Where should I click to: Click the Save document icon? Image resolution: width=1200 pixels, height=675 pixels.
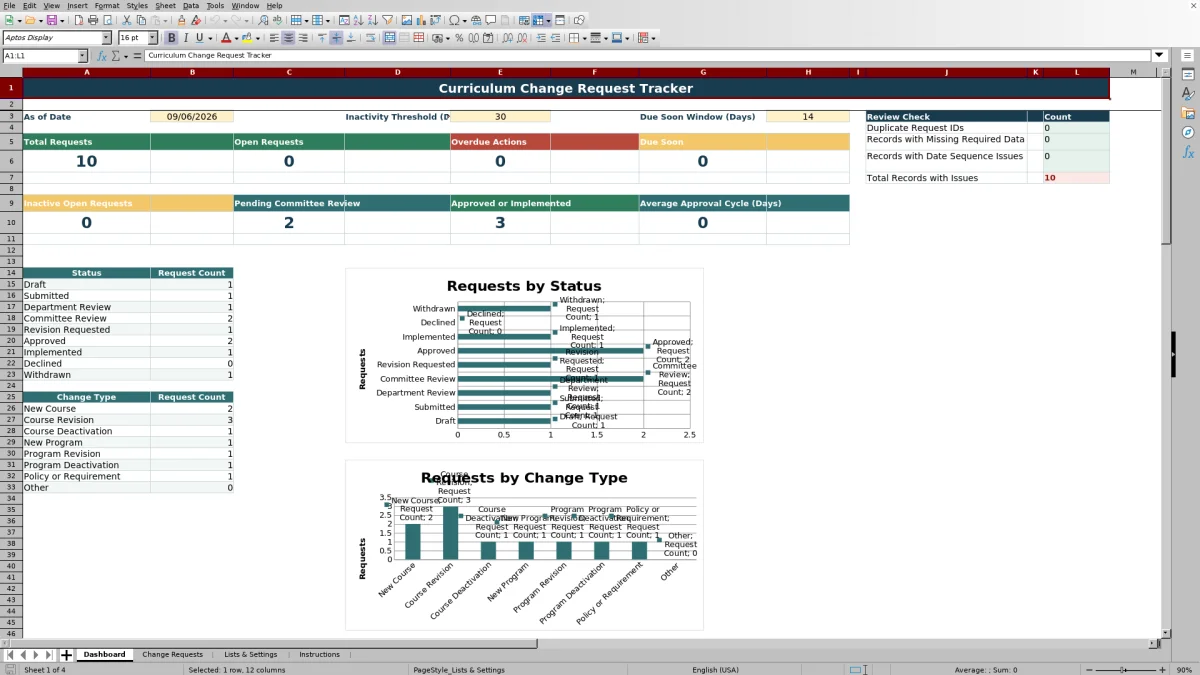click(x=51, y=20)
